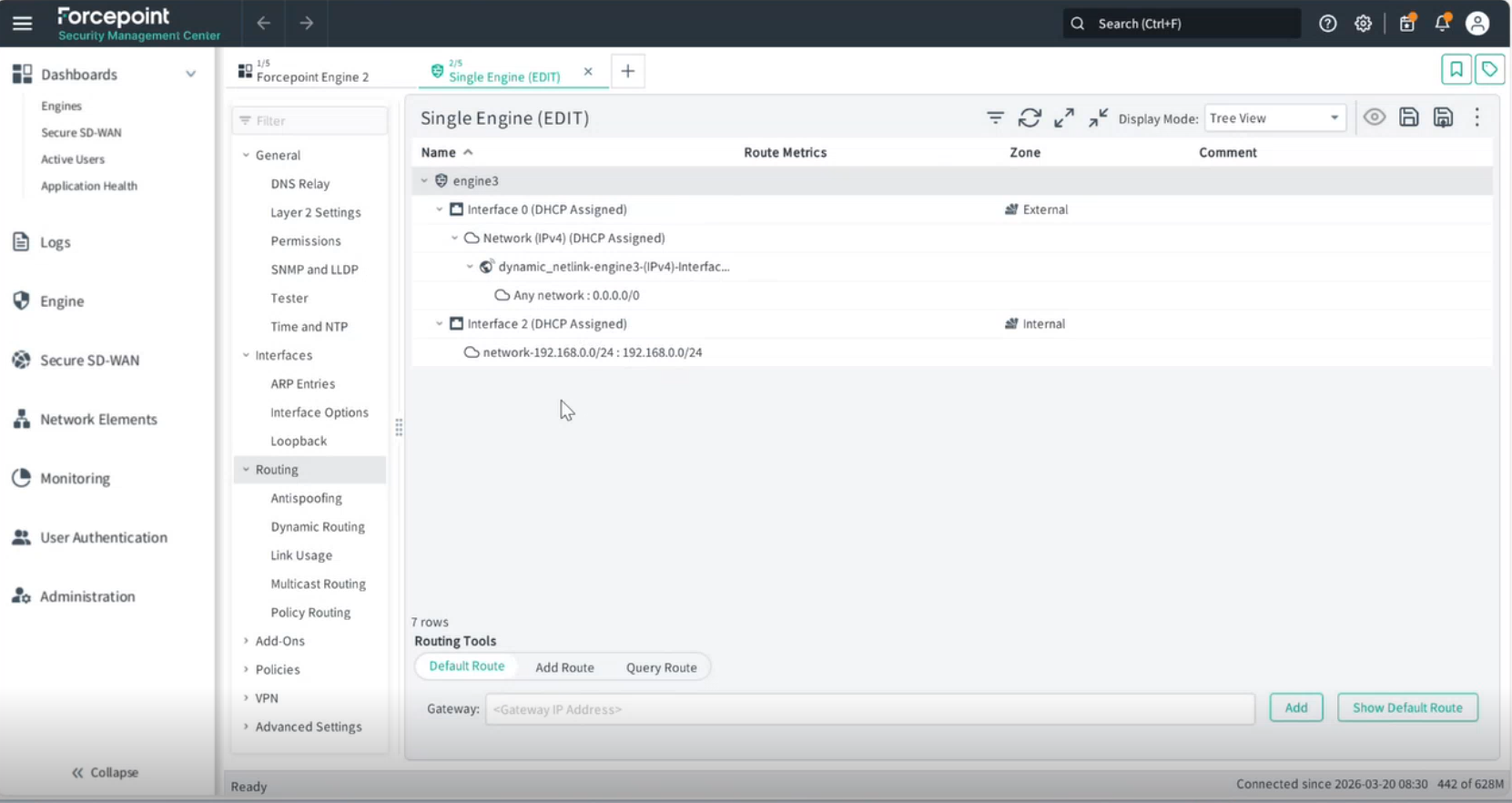
Task: Save the engine configuration
Action: pyautogui.click(x=1409, y=117)
